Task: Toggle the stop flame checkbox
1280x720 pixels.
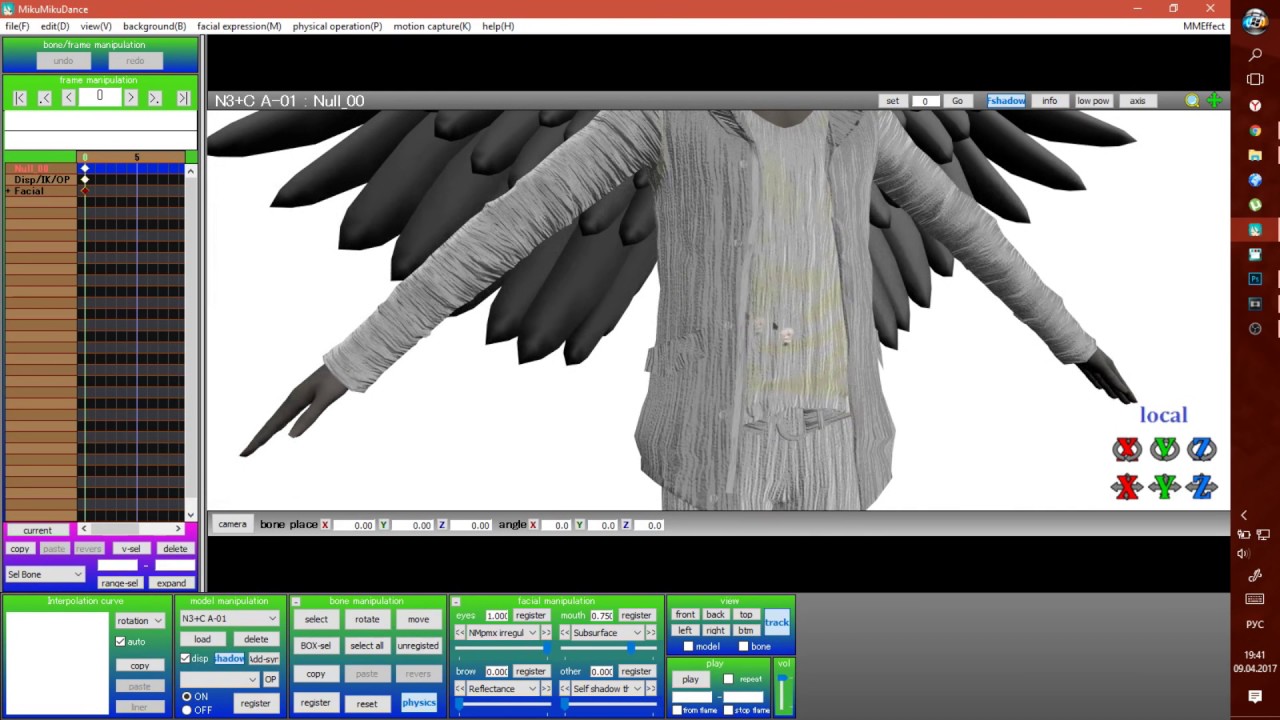Action: [x=727, y=710]
